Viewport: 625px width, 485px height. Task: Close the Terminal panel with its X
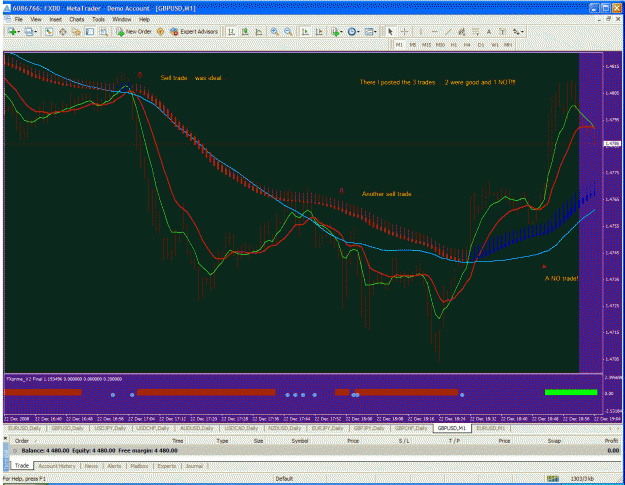[6, 438]
